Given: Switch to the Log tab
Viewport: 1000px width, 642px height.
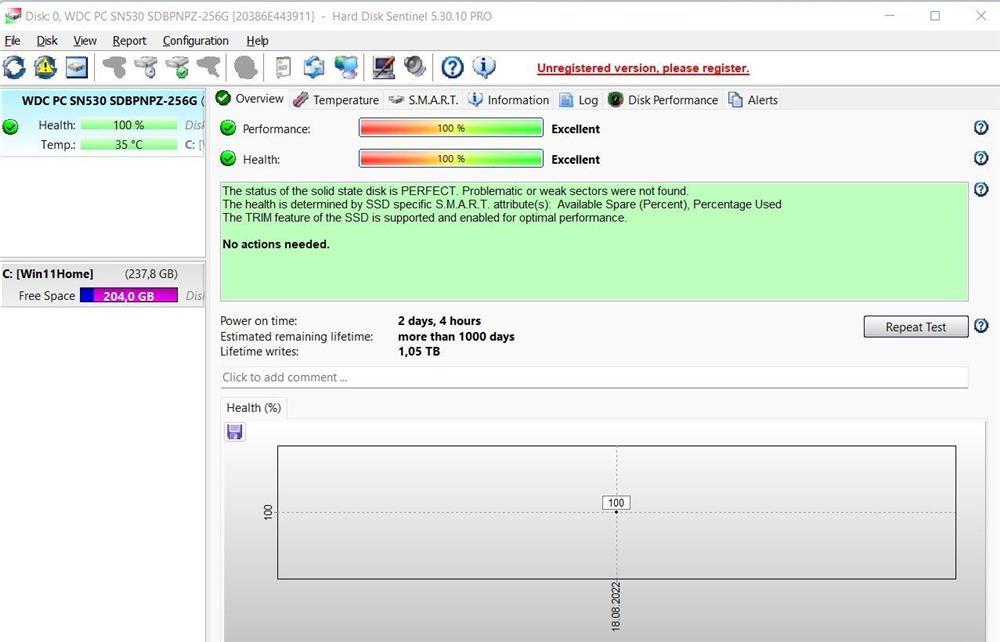Looking at the screenshot, I should click(x=578, y=100).
